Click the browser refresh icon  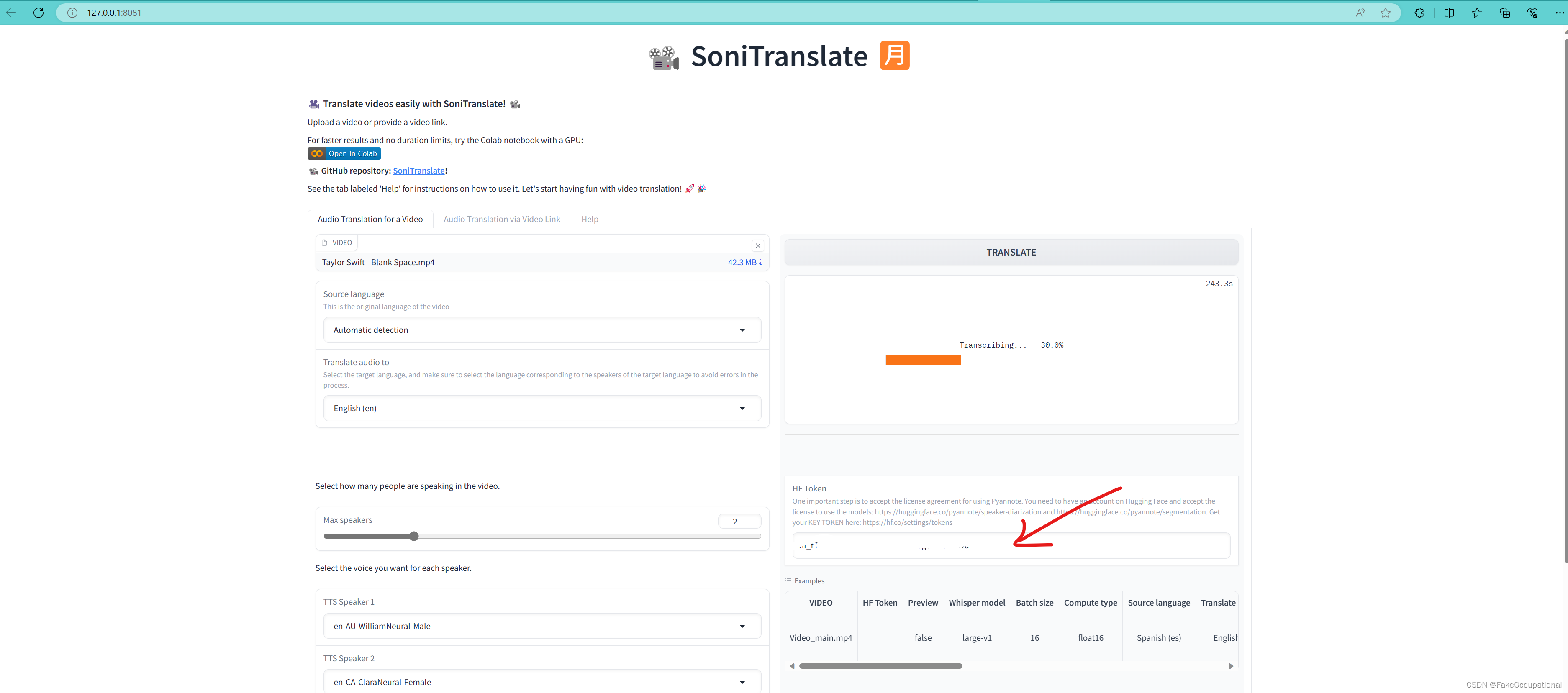pos(38,13)
